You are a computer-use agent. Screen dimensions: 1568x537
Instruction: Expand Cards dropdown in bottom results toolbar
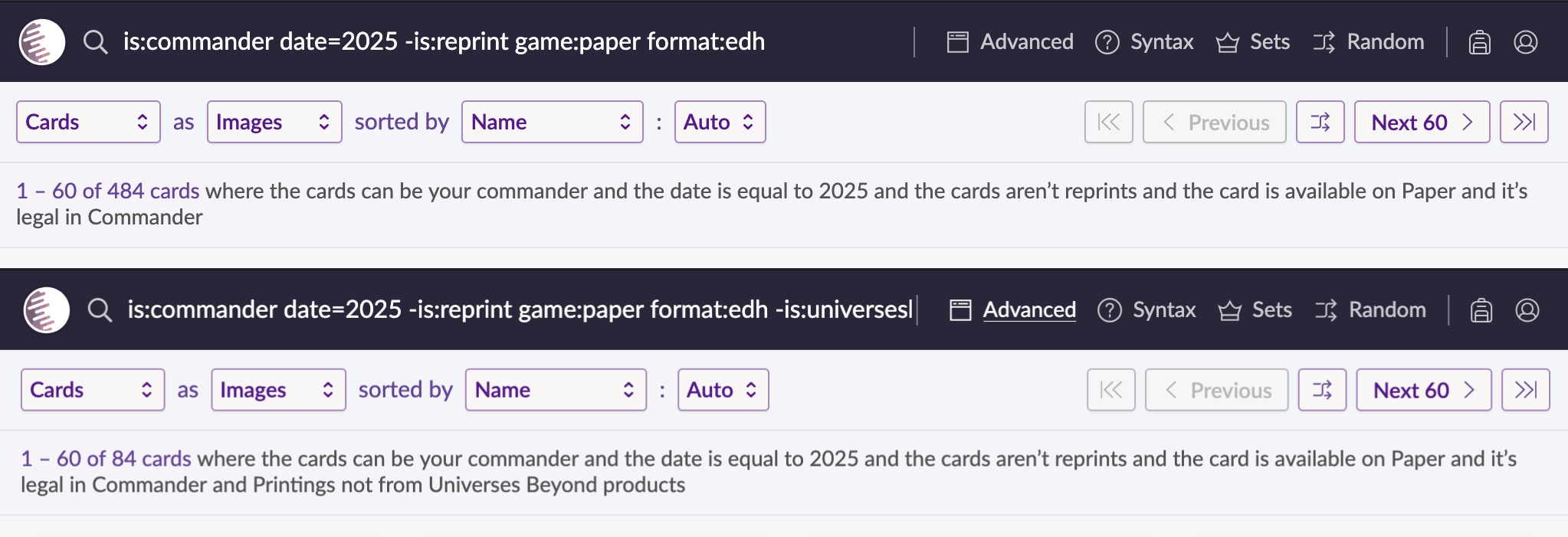pos(93,390)
